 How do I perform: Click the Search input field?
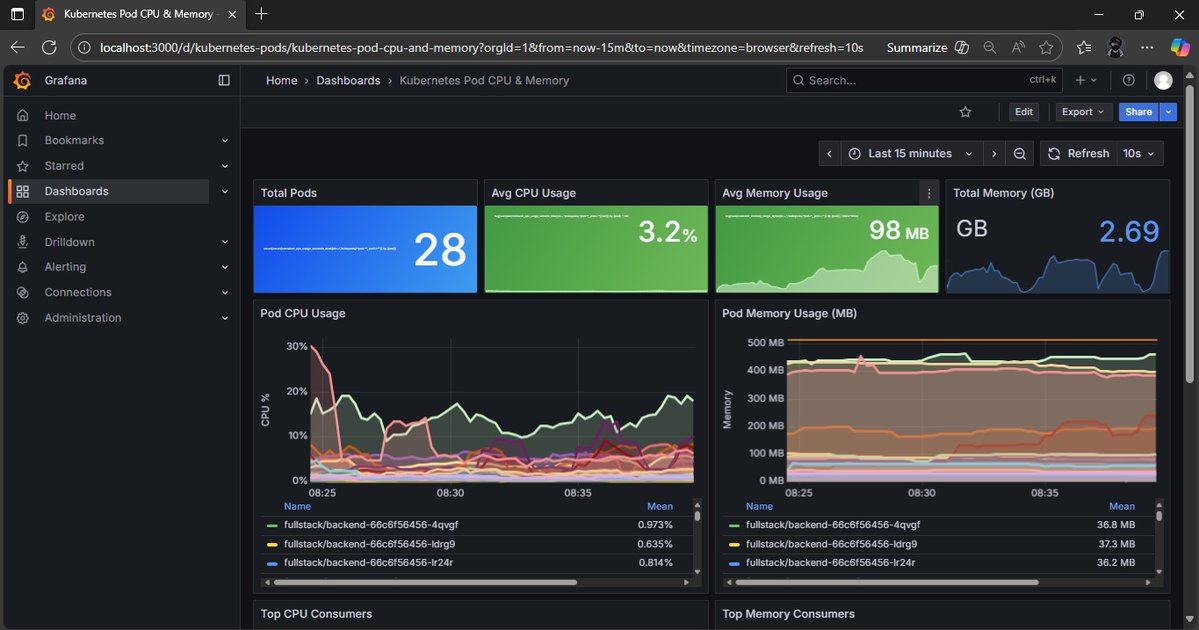tap(924, 80)
